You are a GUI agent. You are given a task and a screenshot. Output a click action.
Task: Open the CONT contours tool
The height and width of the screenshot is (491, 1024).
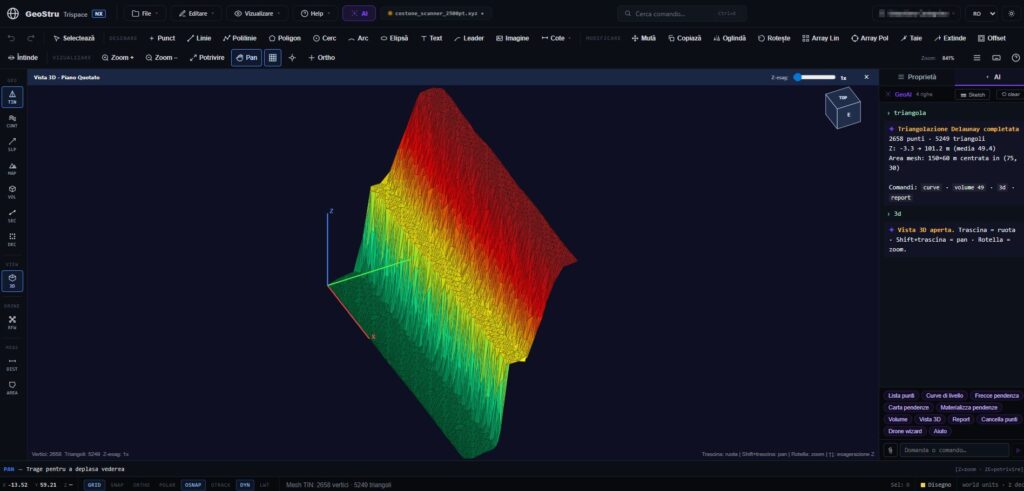12,121
